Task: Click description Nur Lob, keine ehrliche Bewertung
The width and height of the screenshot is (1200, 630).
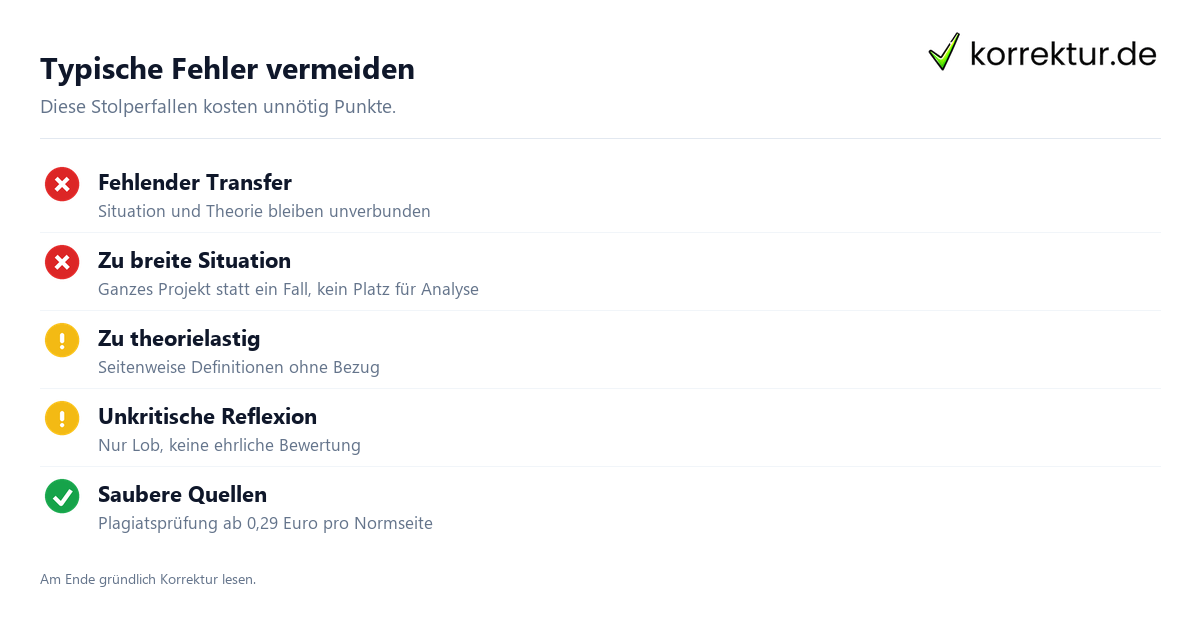Action: click(229, 445)
